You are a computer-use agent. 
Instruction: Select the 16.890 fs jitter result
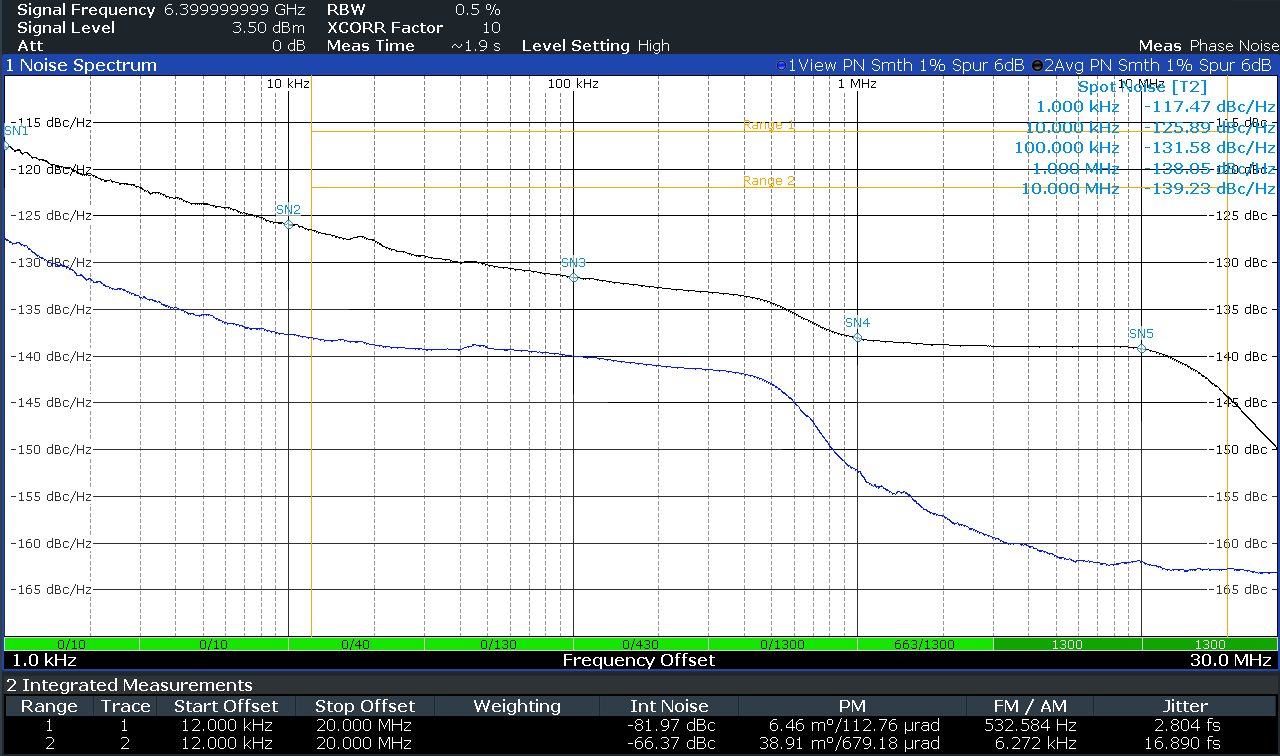tap(1185, 743)
